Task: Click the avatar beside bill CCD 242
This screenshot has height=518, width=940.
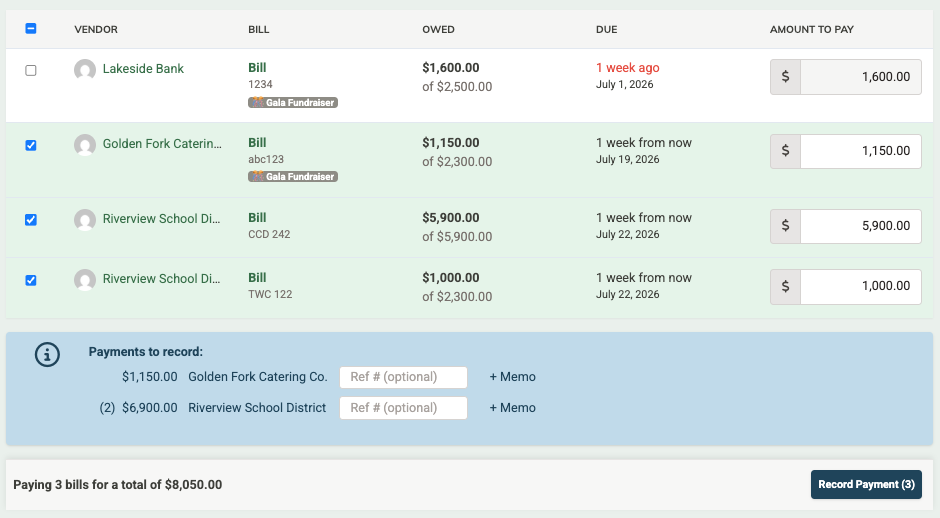Action: click(85, 219)
